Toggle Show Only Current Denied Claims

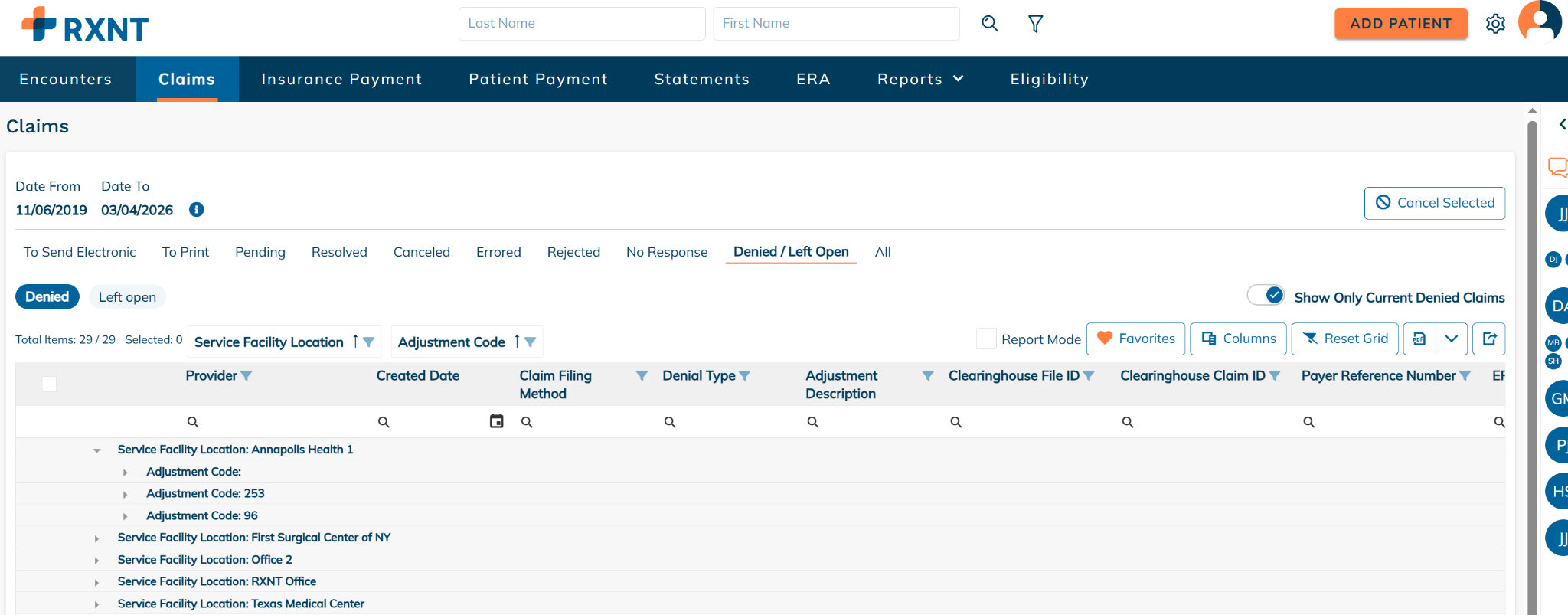tap(1266, 296)
